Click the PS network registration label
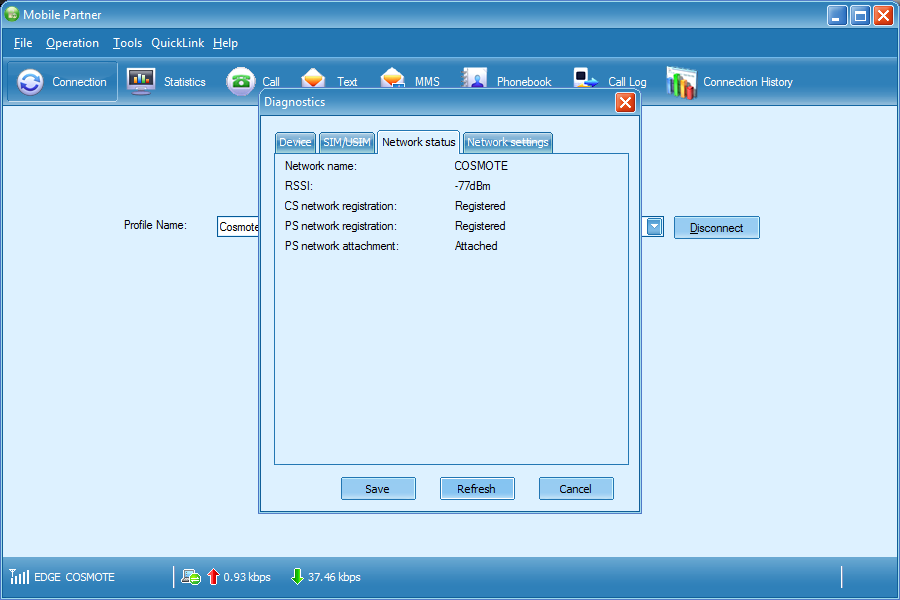Viewport: 900px width, 600px height. (x=340, y=226)
